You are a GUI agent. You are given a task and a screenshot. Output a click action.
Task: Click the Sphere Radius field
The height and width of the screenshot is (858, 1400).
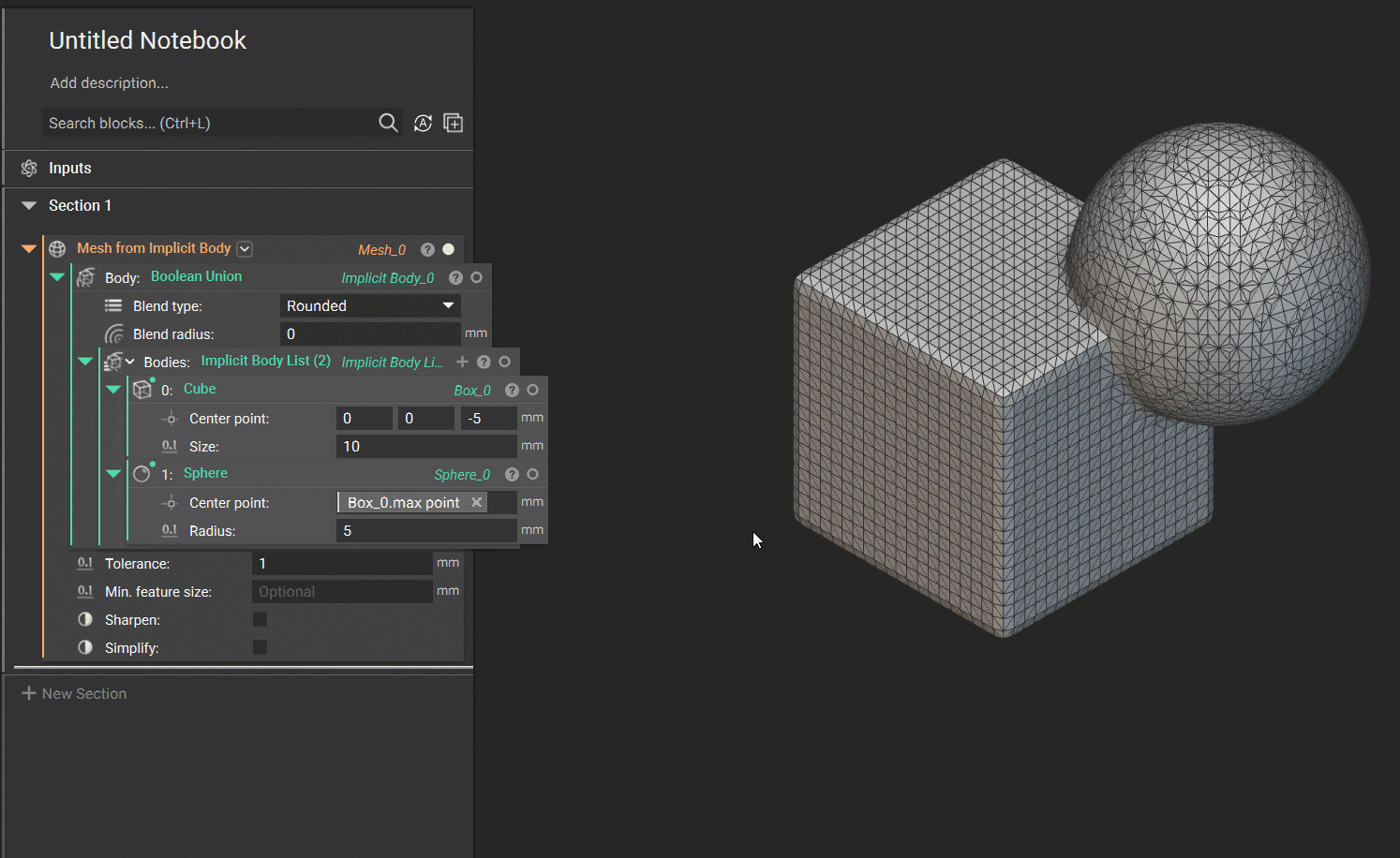coord(426,531)
